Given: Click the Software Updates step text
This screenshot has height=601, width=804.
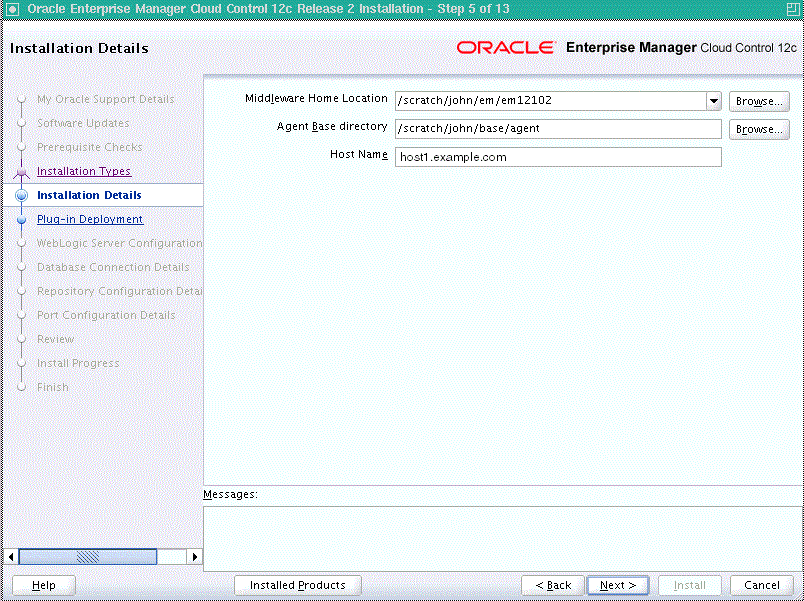Looking at the screenshot, I should tap(83, 123).
